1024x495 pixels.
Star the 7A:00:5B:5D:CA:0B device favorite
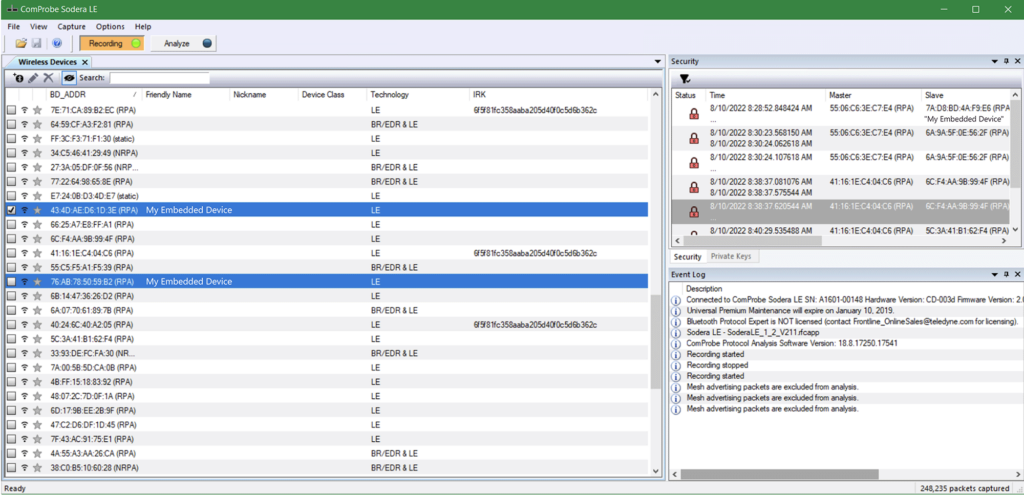pyautogui.click(x=37, y=368)
